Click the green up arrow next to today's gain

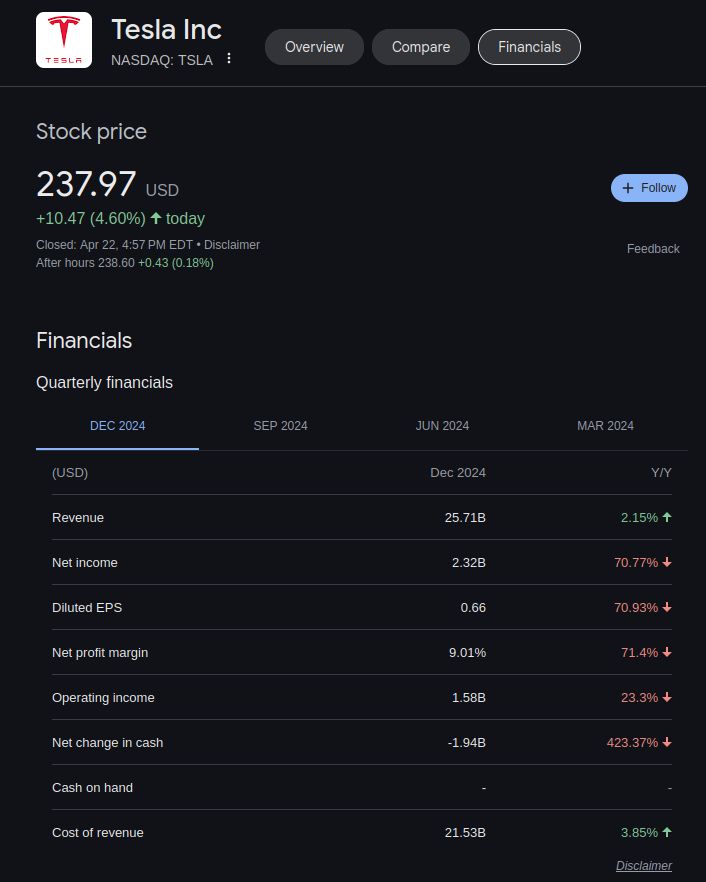159,218
